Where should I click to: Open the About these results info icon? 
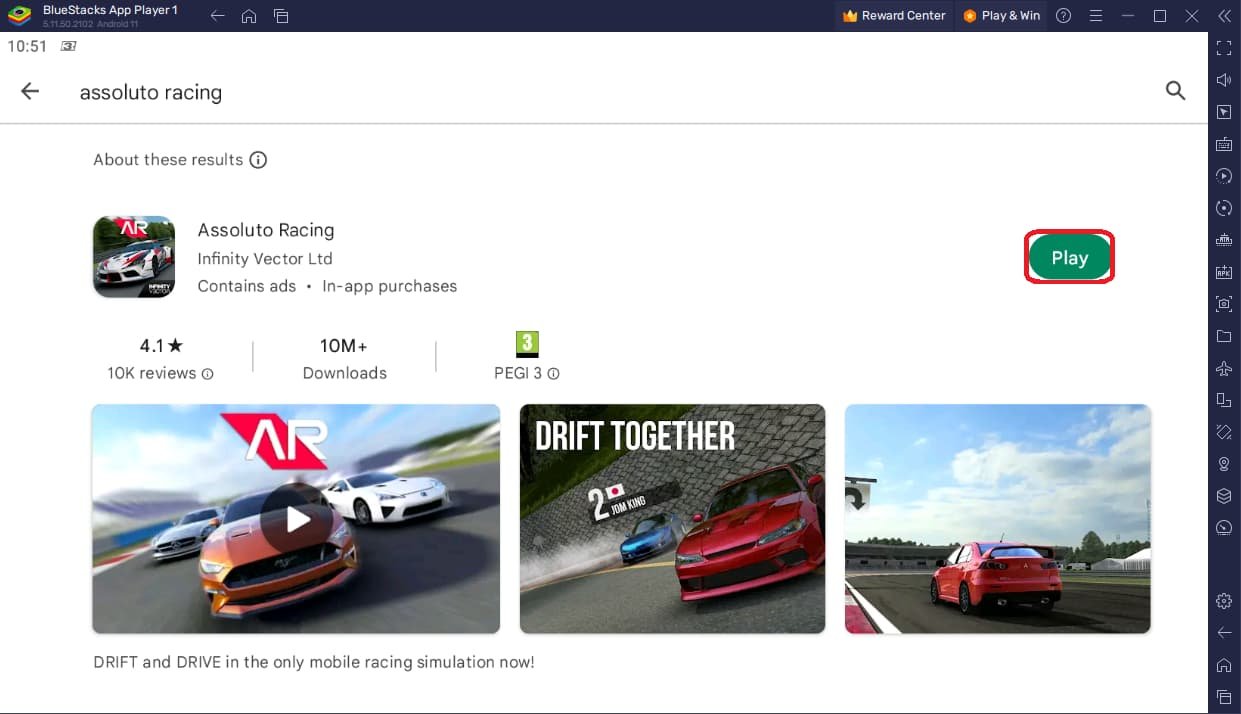point(258,160)
